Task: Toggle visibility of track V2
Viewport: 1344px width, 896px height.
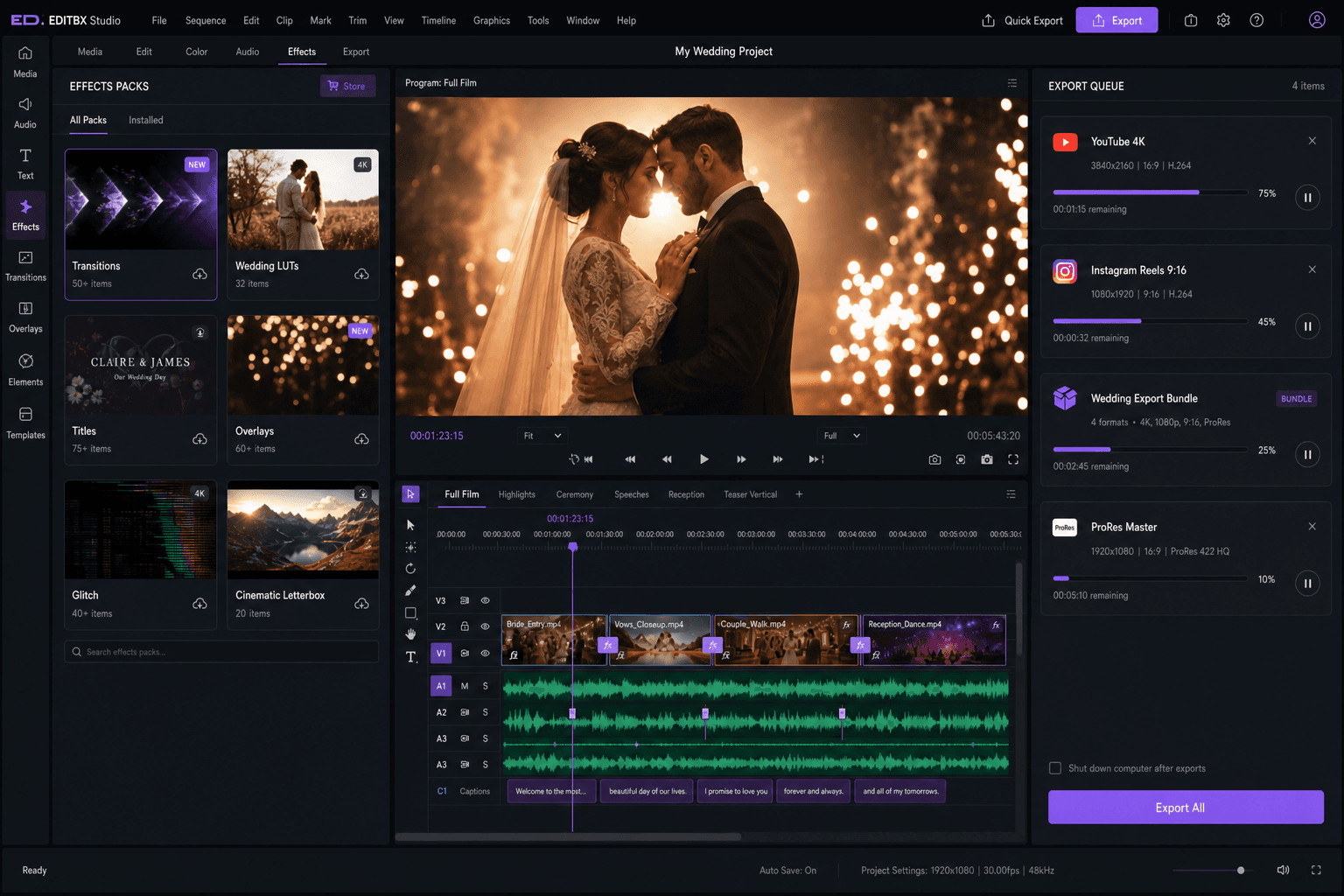Action: 485,626
